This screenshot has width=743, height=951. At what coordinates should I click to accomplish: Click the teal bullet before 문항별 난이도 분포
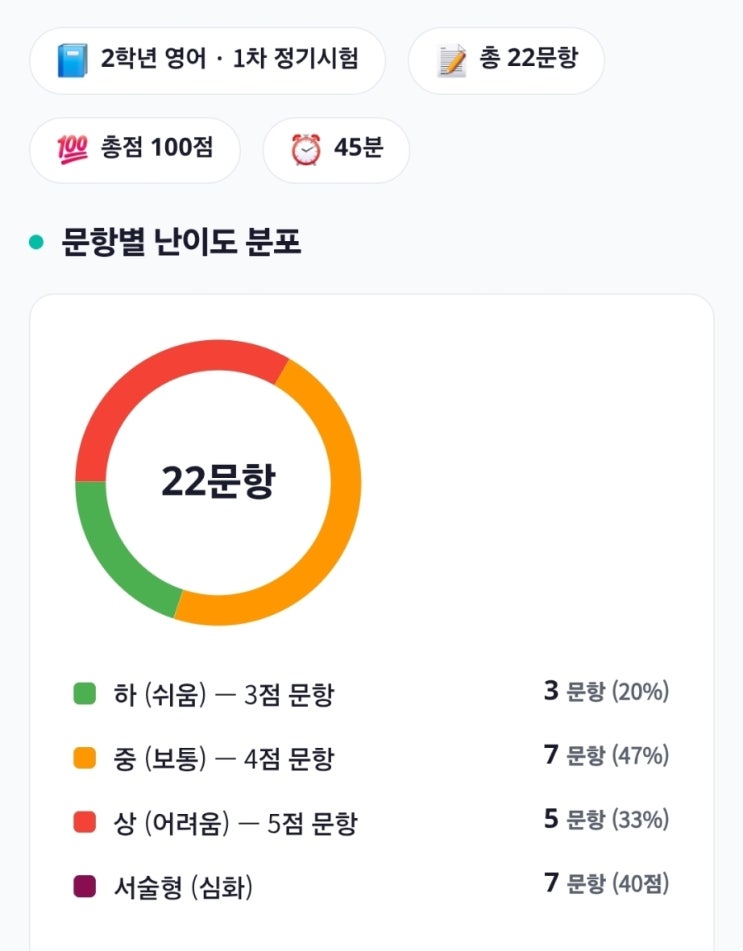(37, 242)
